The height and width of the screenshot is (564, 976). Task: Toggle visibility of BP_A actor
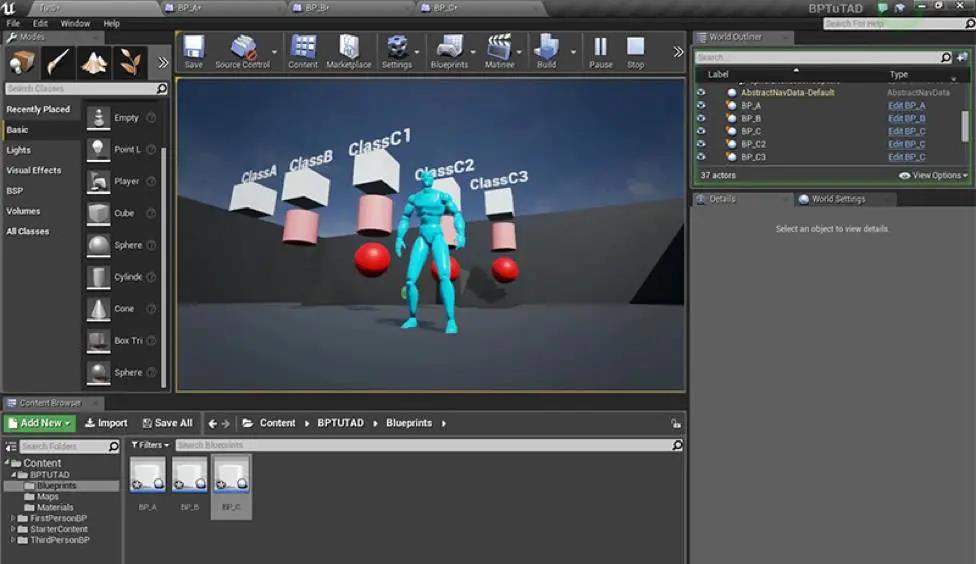702,105
